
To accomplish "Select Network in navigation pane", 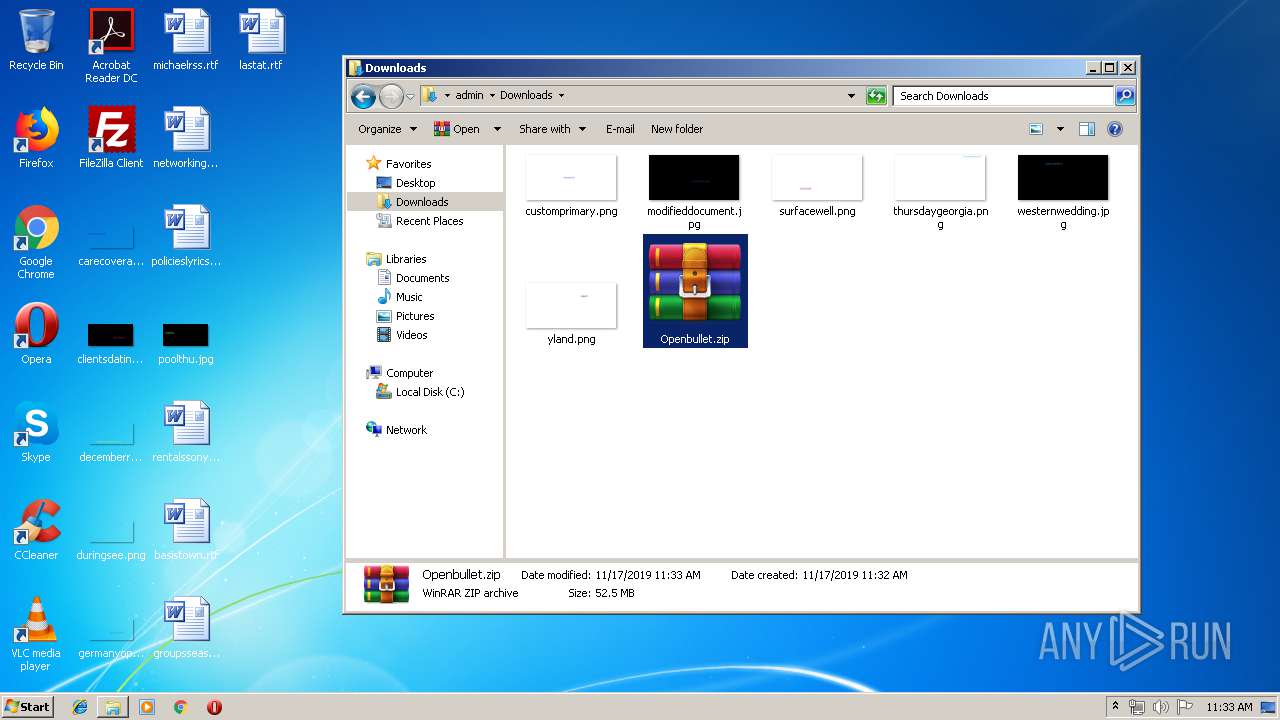I will tap(397, 430).
